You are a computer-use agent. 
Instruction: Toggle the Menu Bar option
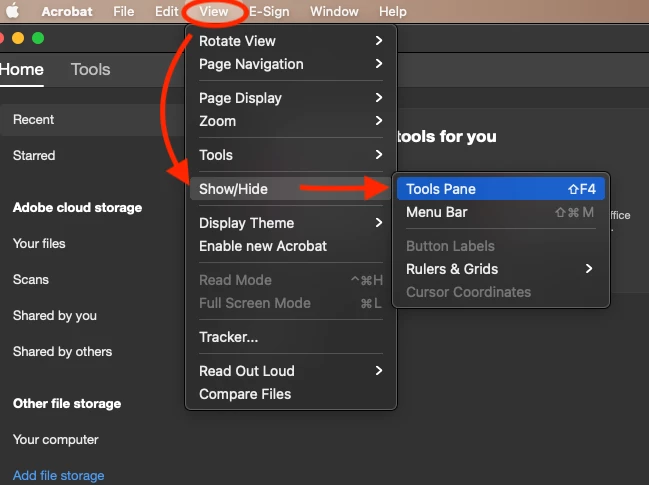(500, 212)
